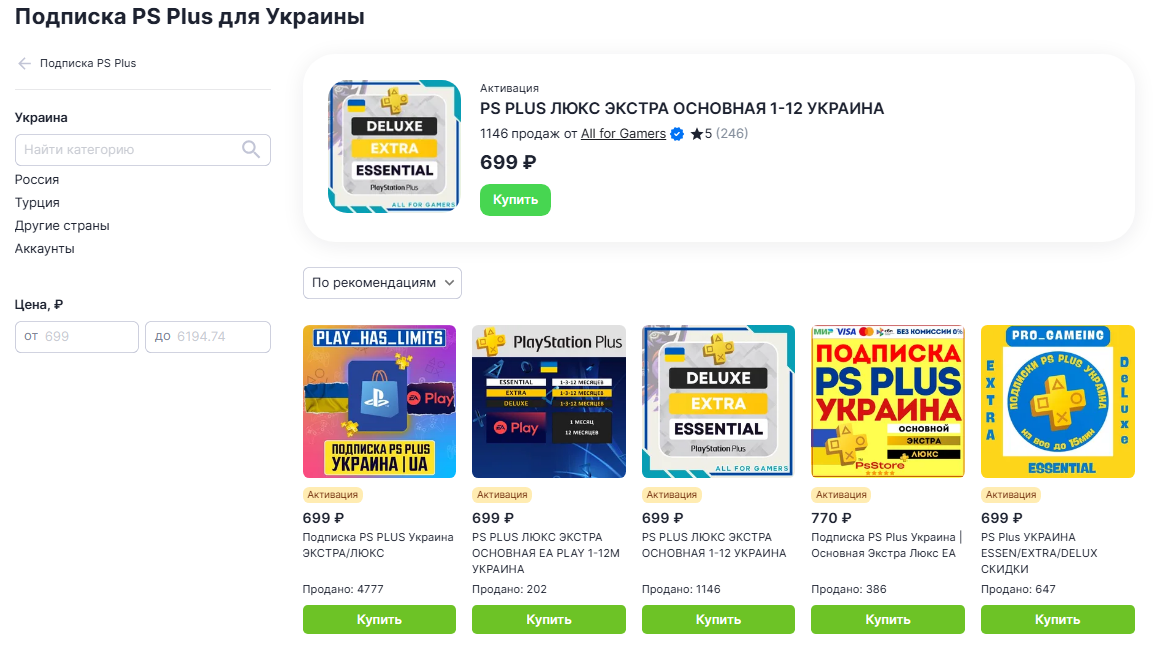This screenshot has height=648, width=1160.
Task: Focus the Найти категорию search field
Action: pyautogui.click(x=143, y=149)
